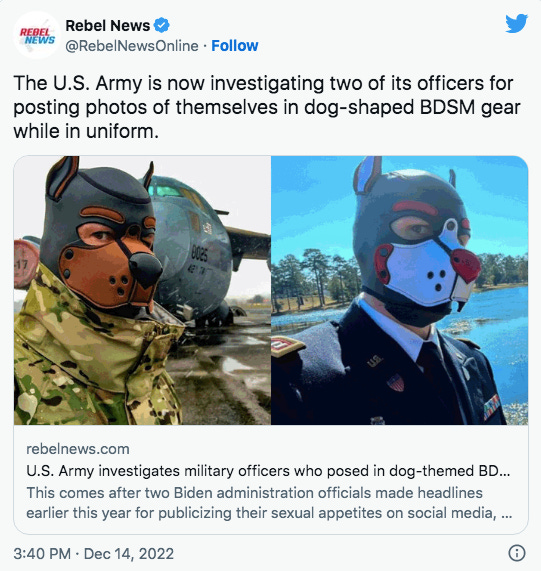
Task: Open the 3:40 PM Dec 14, 2022 timestamp
Action: [x=94, y=554]
